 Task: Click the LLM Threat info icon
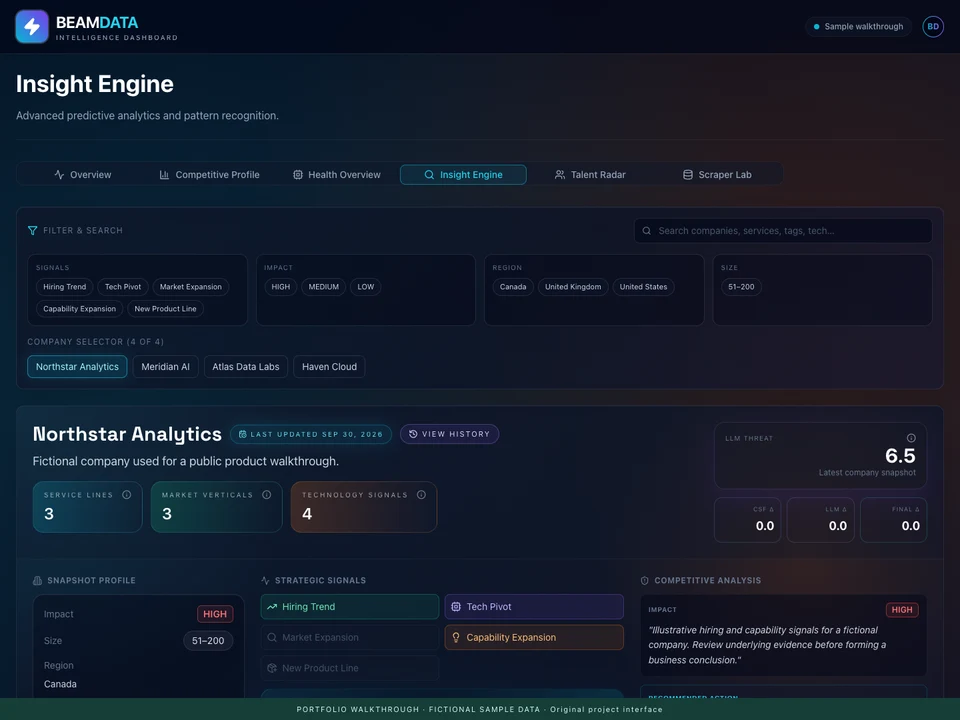pos(911,438)
